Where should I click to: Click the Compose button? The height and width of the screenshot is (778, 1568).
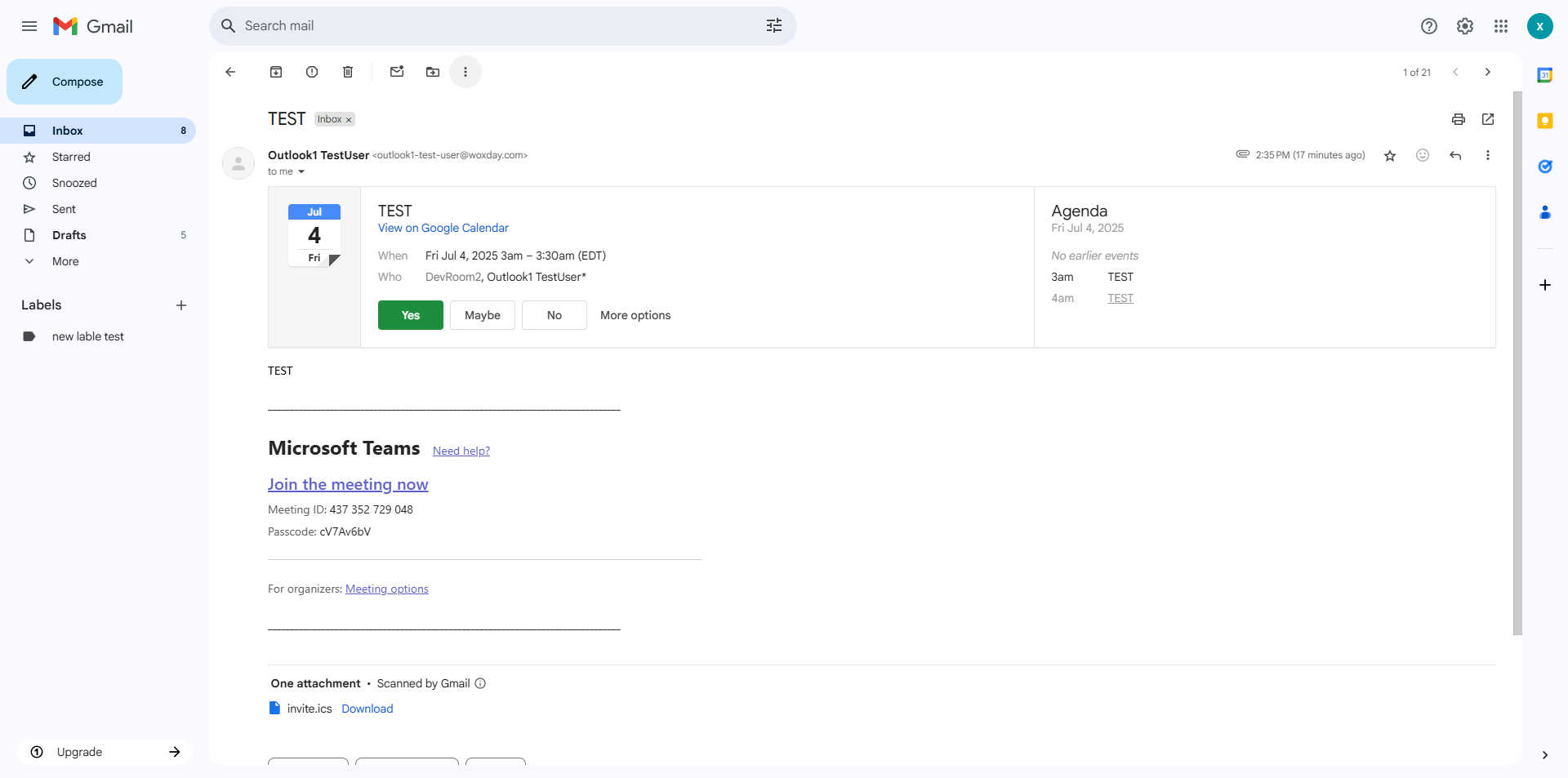[x=65, y=82]
